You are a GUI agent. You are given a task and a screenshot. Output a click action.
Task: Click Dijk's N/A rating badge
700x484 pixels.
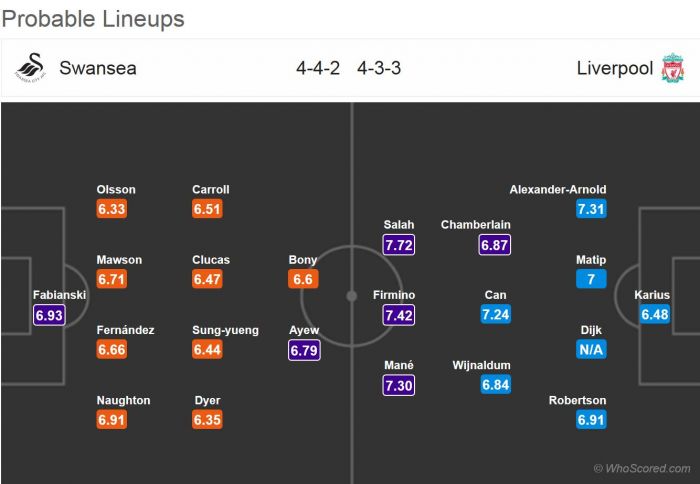[x=591, y=350]
